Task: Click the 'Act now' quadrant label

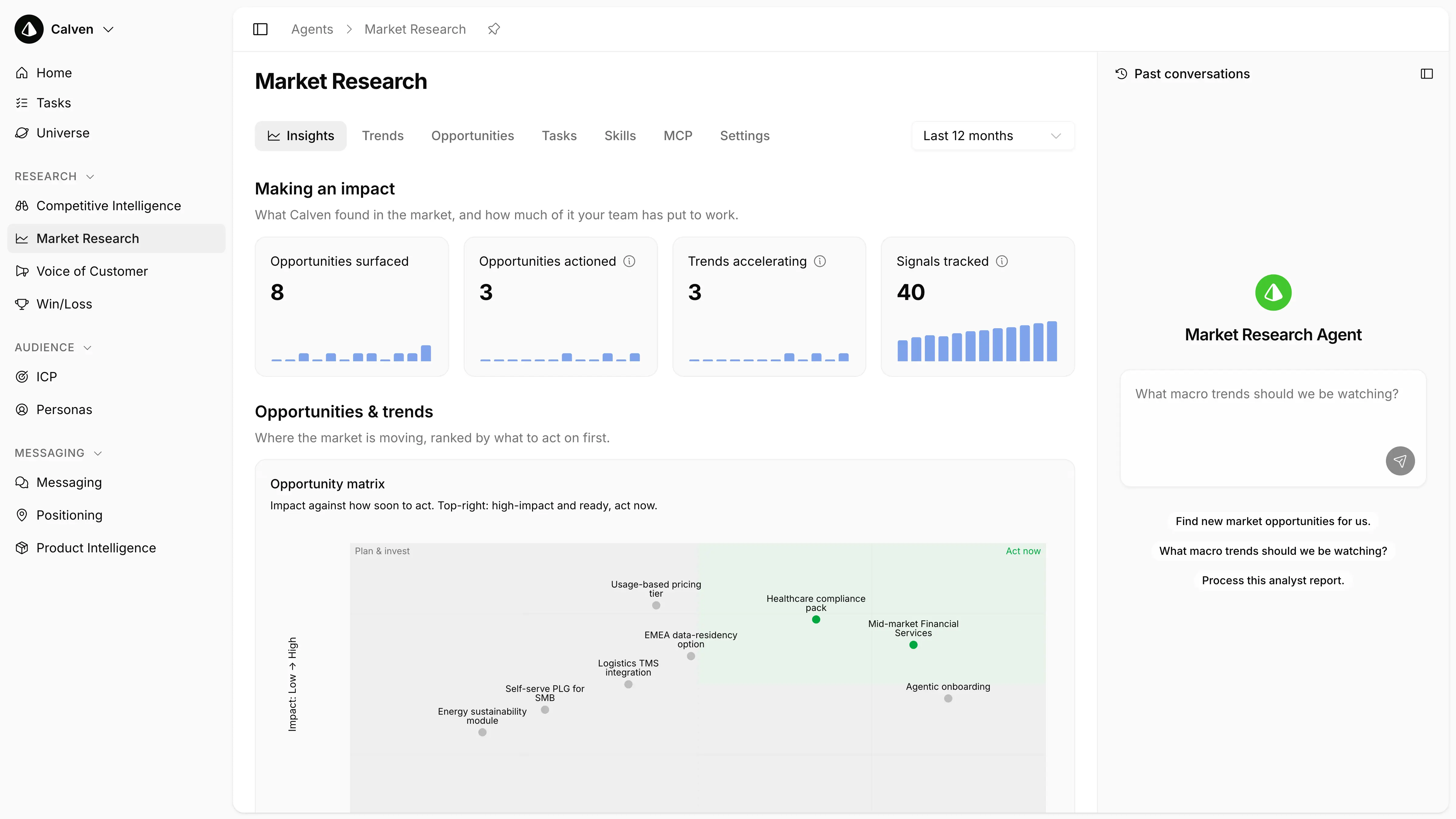Action: pyautogui.click(x=1023, y=551)
